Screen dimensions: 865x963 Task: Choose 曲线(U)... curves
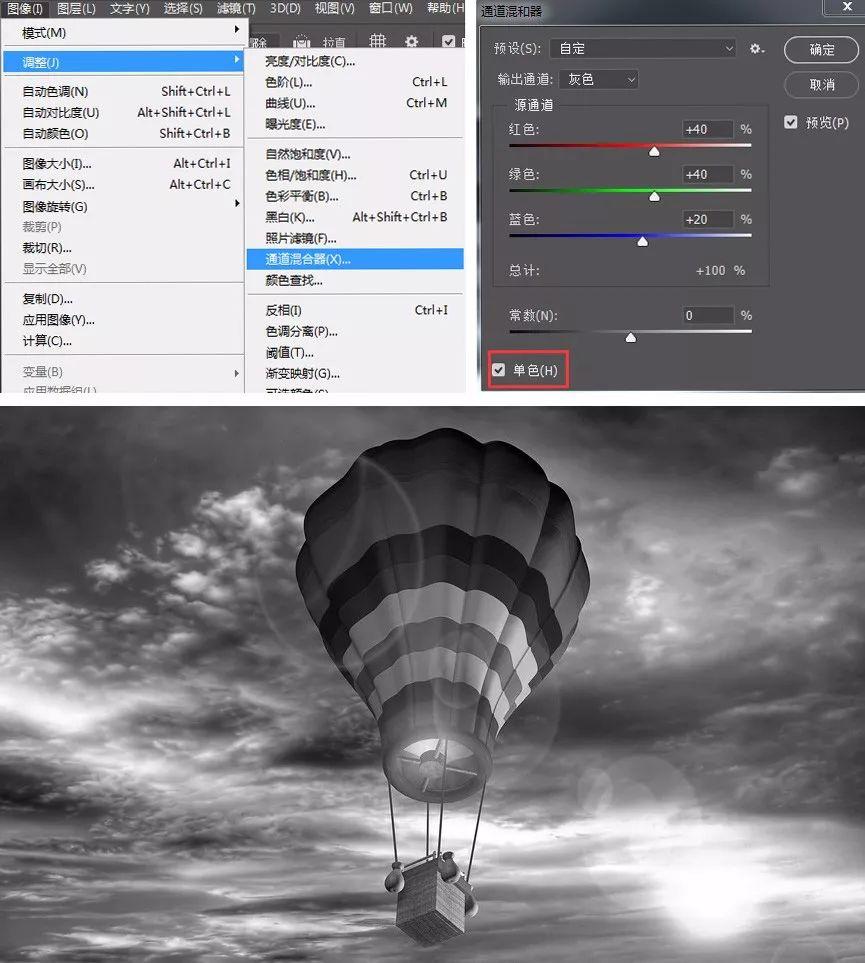(355, 103)
